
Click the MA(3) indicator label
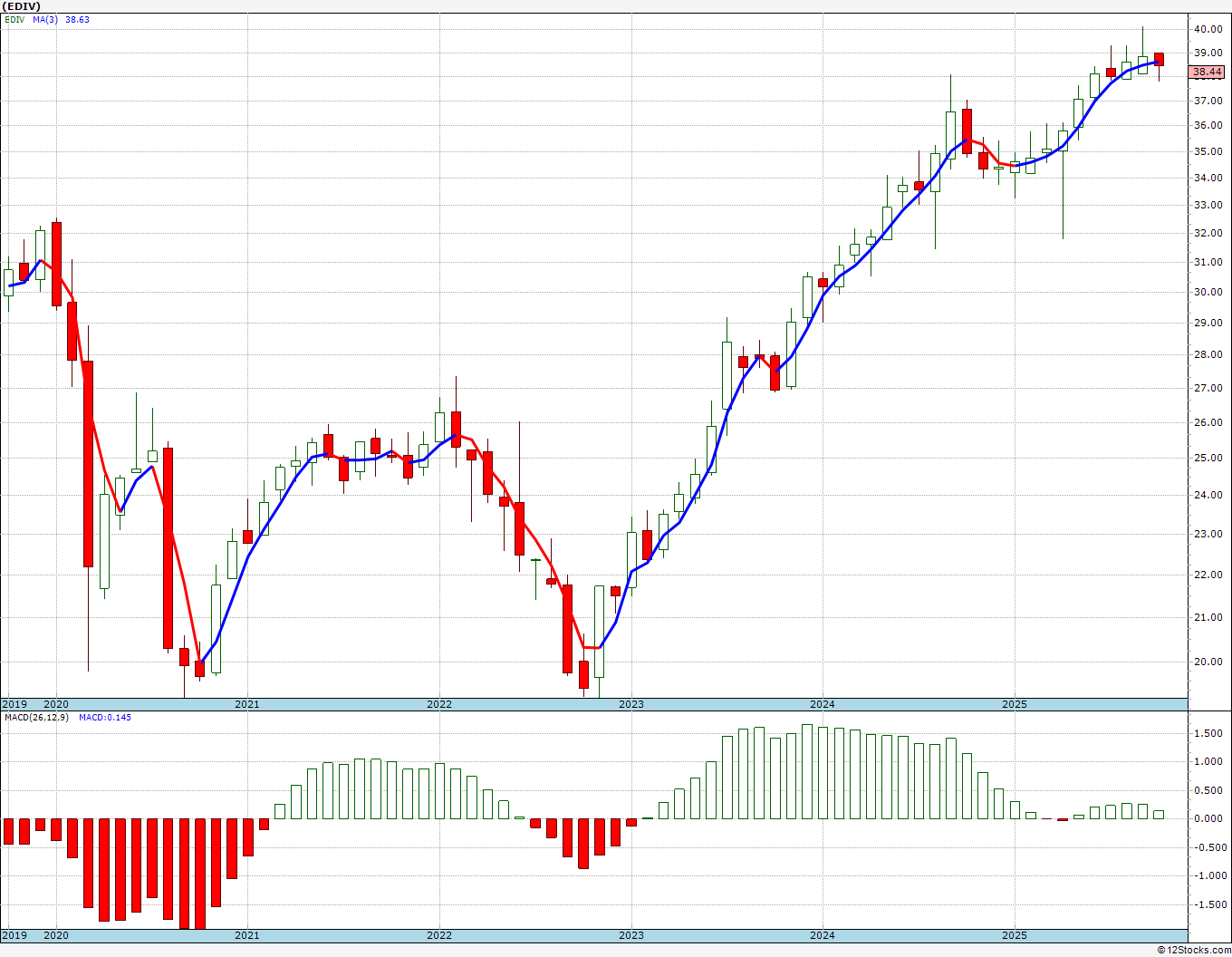[x=44, y=19]
